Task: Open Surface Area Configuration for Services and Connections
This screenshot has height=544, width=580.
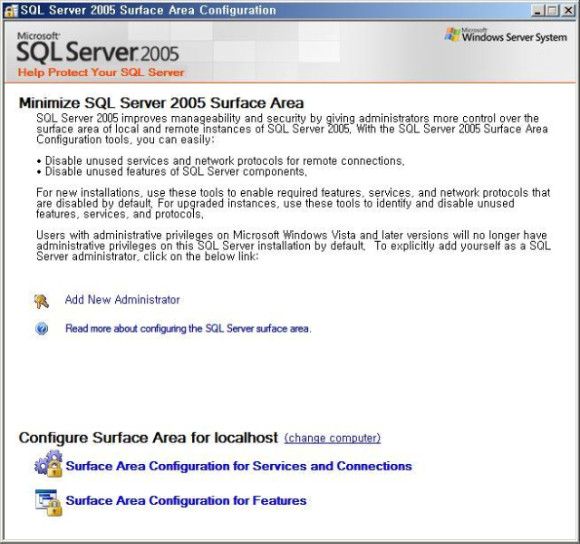Action: coord(239,466)
